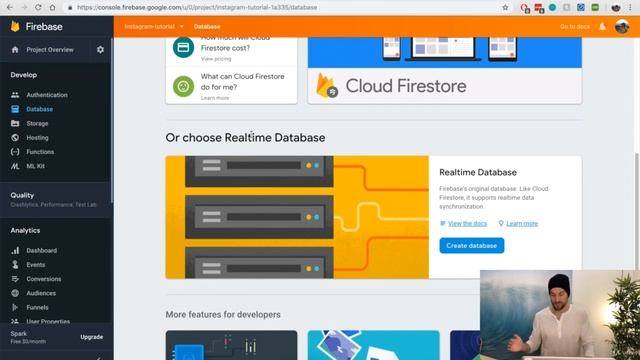Click the ML Kit icon

click(15, 166)
